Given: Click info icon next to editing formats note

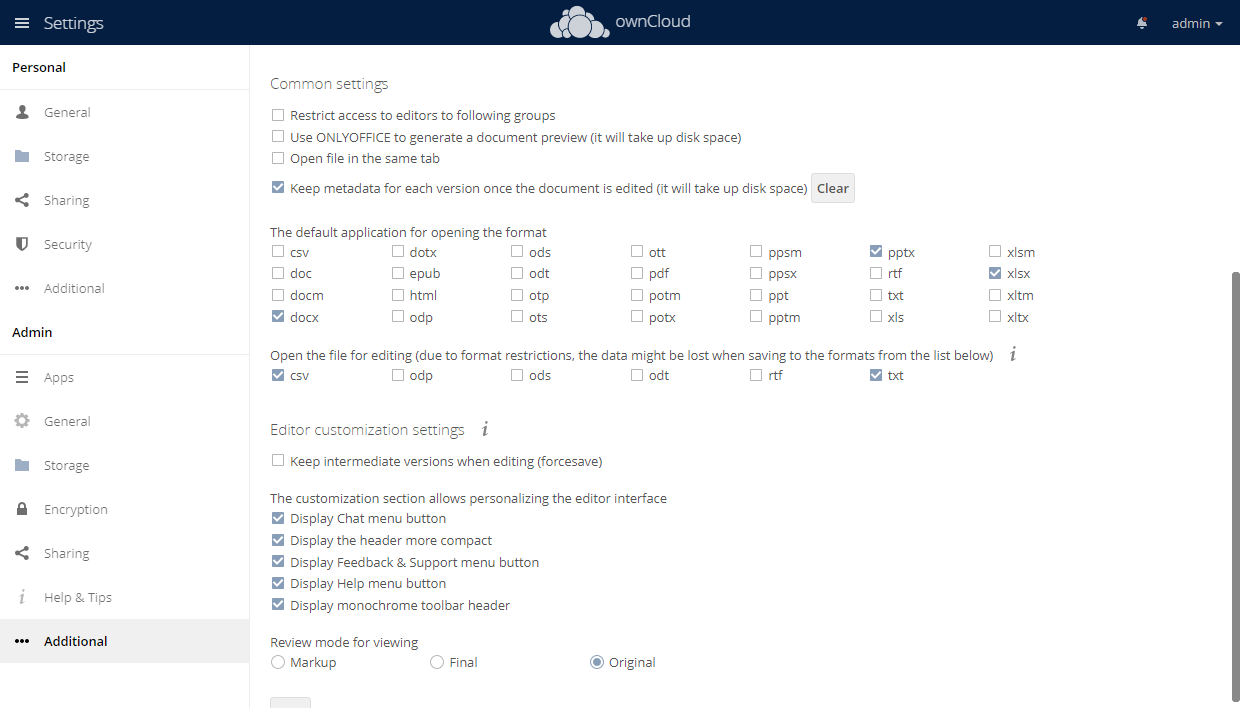Looking at the screenshot, I should (1012, 354).
